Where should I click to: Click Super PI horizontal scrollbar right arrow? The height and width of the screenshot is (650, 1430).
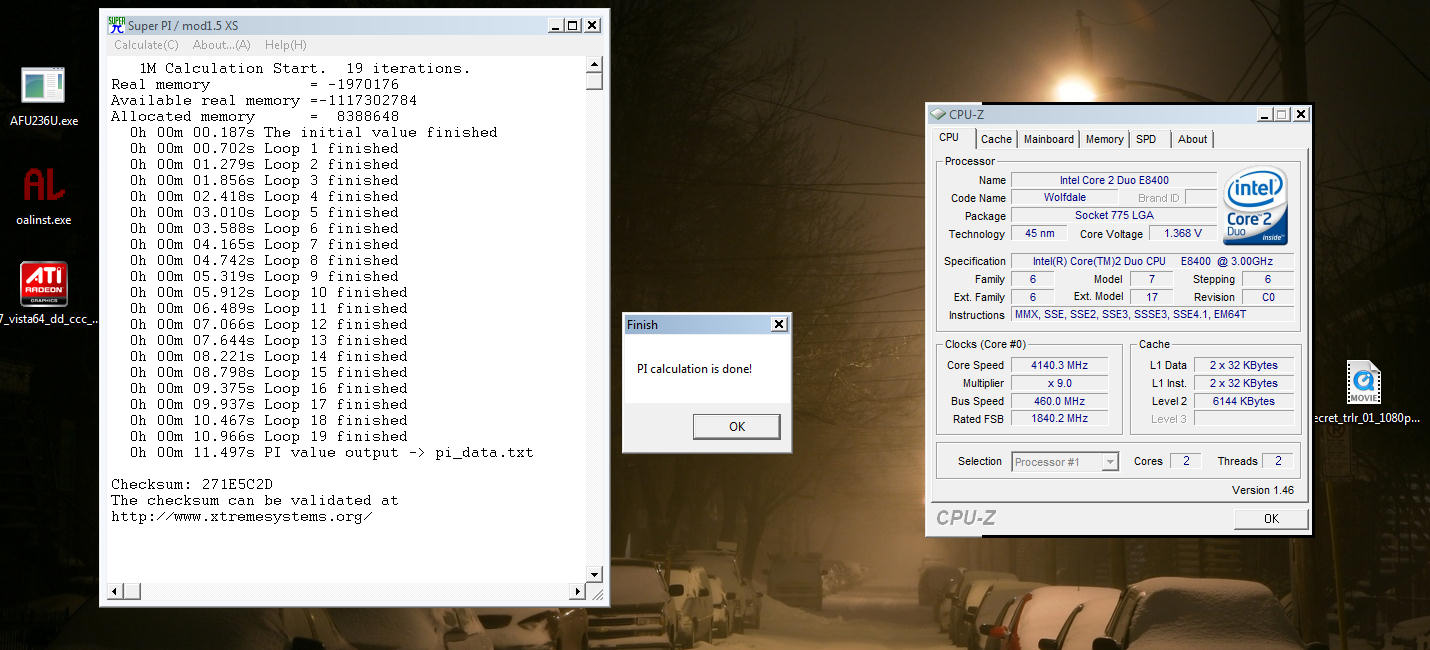pos(577,591)
